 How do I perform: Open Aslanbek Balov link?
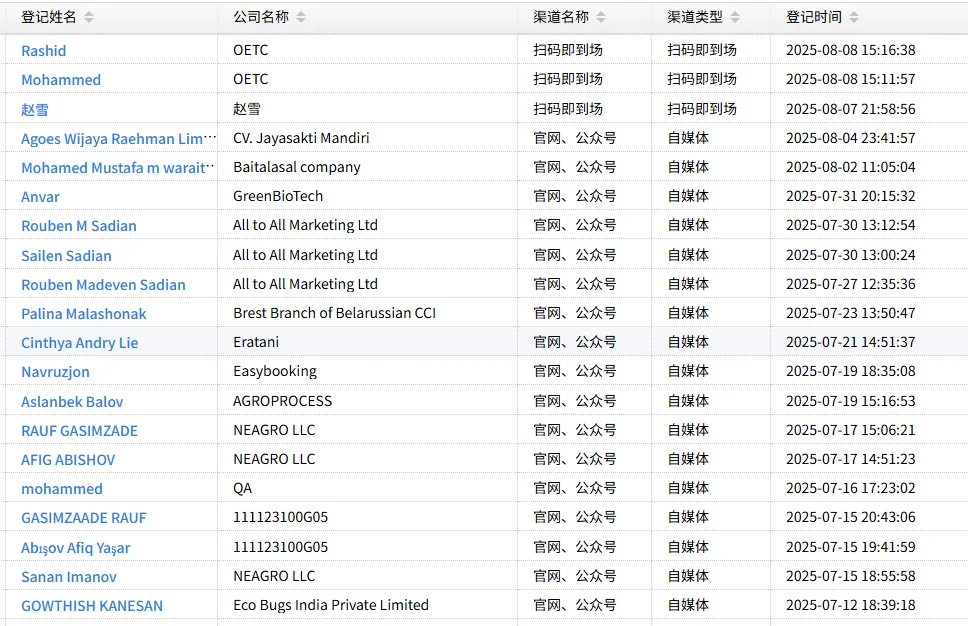point(72,401)
